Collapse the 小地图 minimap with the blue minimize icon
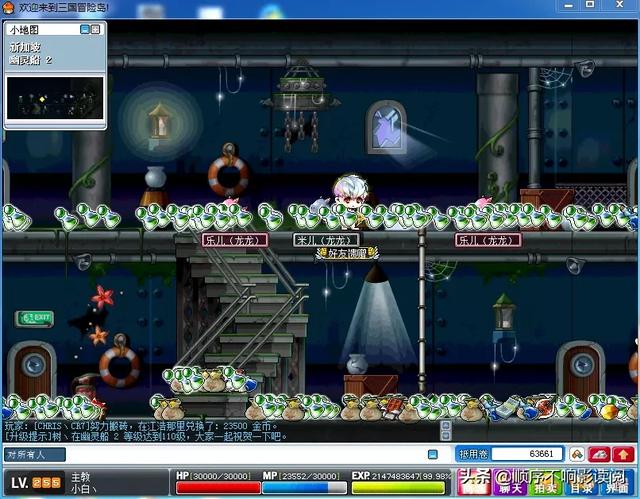The width and height of the screenshot is (640, 499). coord(84,29)
